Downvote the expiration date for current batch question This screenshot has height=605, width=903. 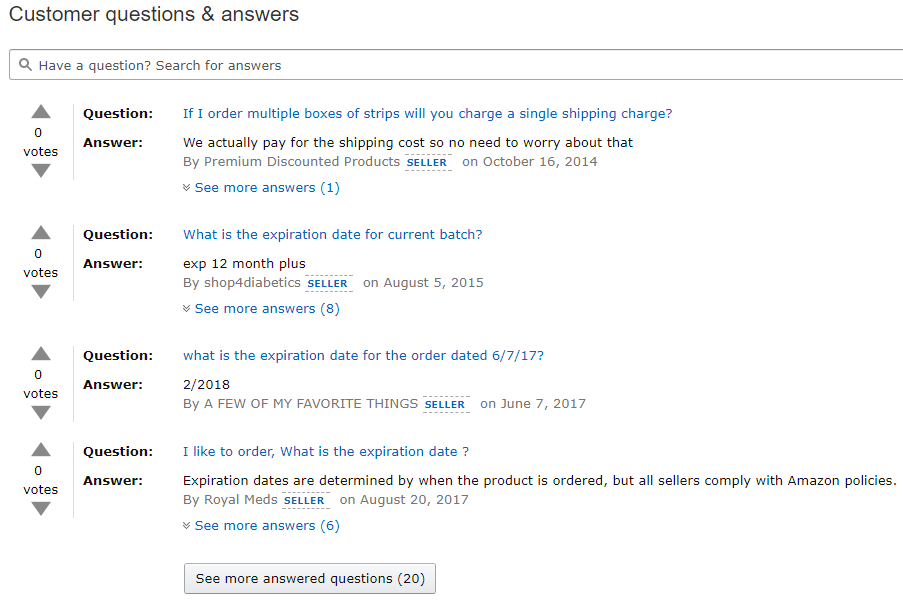tap(40, 291)
